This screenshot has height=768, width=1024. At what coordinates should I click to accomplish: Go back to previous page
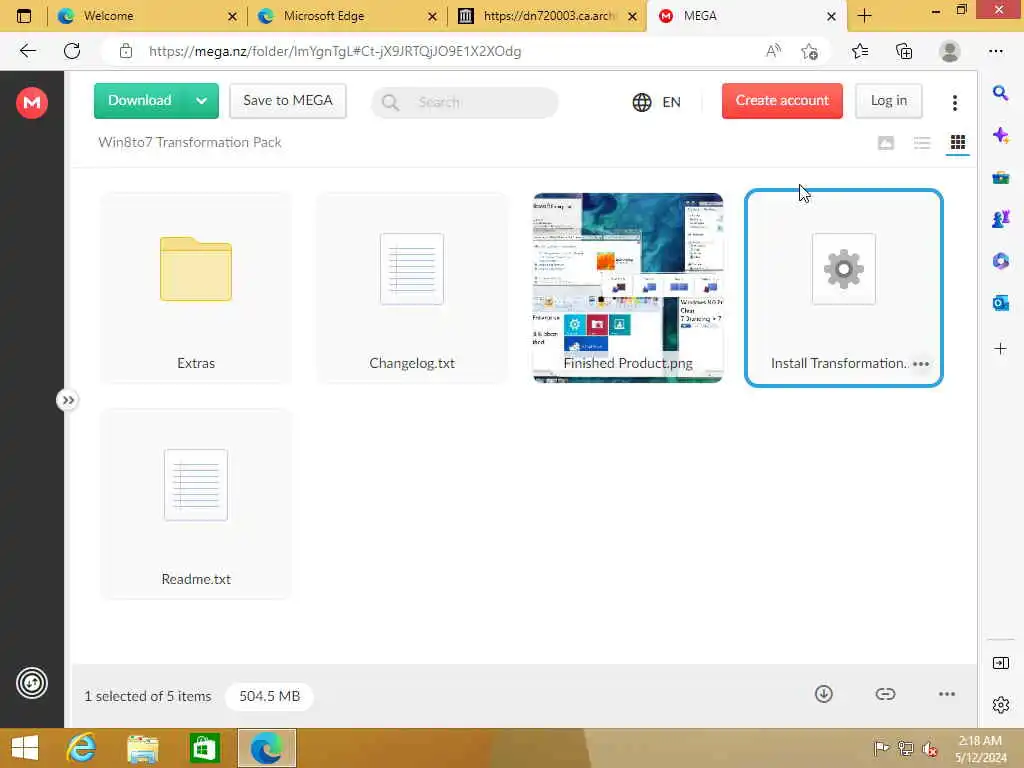[27, 51]
